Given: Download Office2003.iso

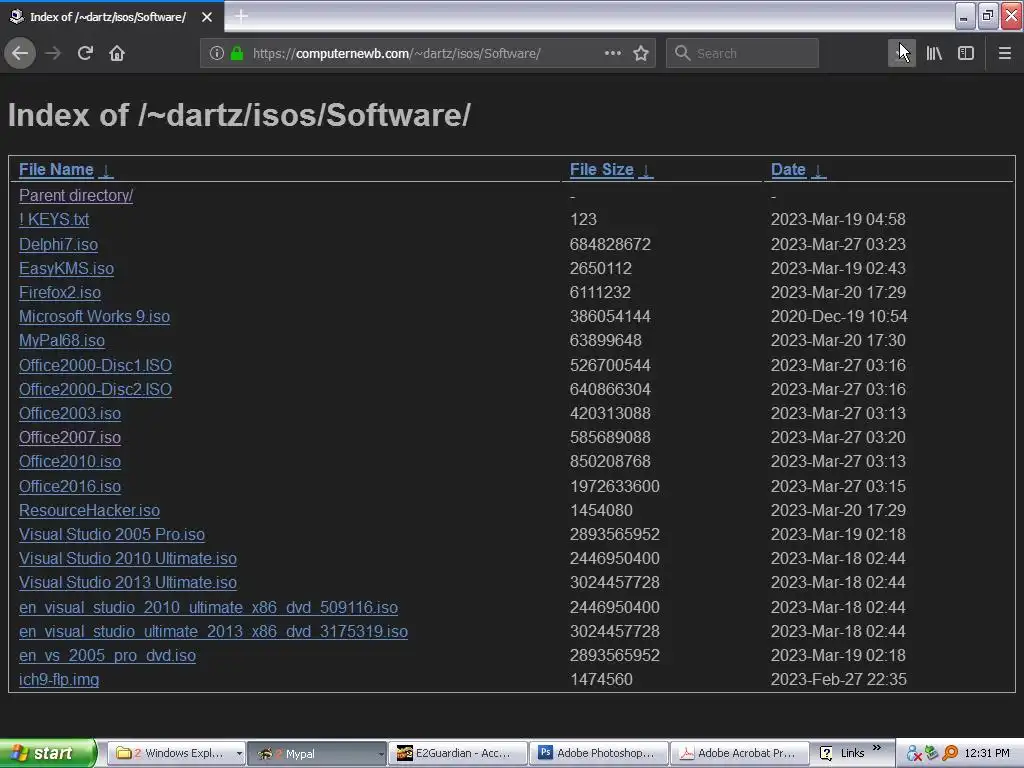Looking at the screenshot, I should [x=70, y=413].
